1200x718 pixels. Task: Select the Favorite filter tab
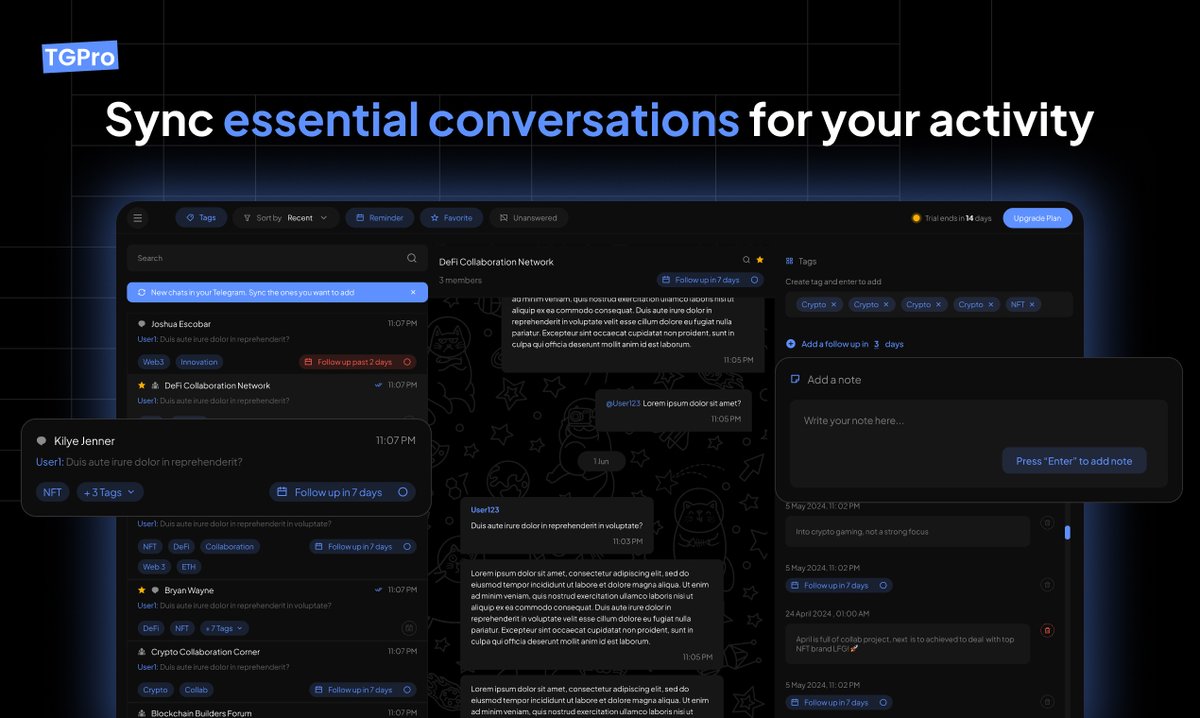[x=452, y=217]
